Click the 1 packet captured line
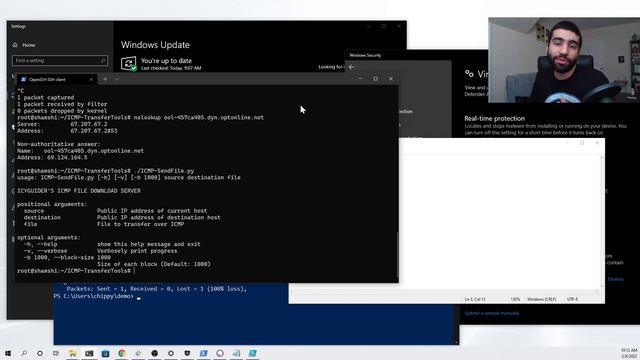 (46, 98)
